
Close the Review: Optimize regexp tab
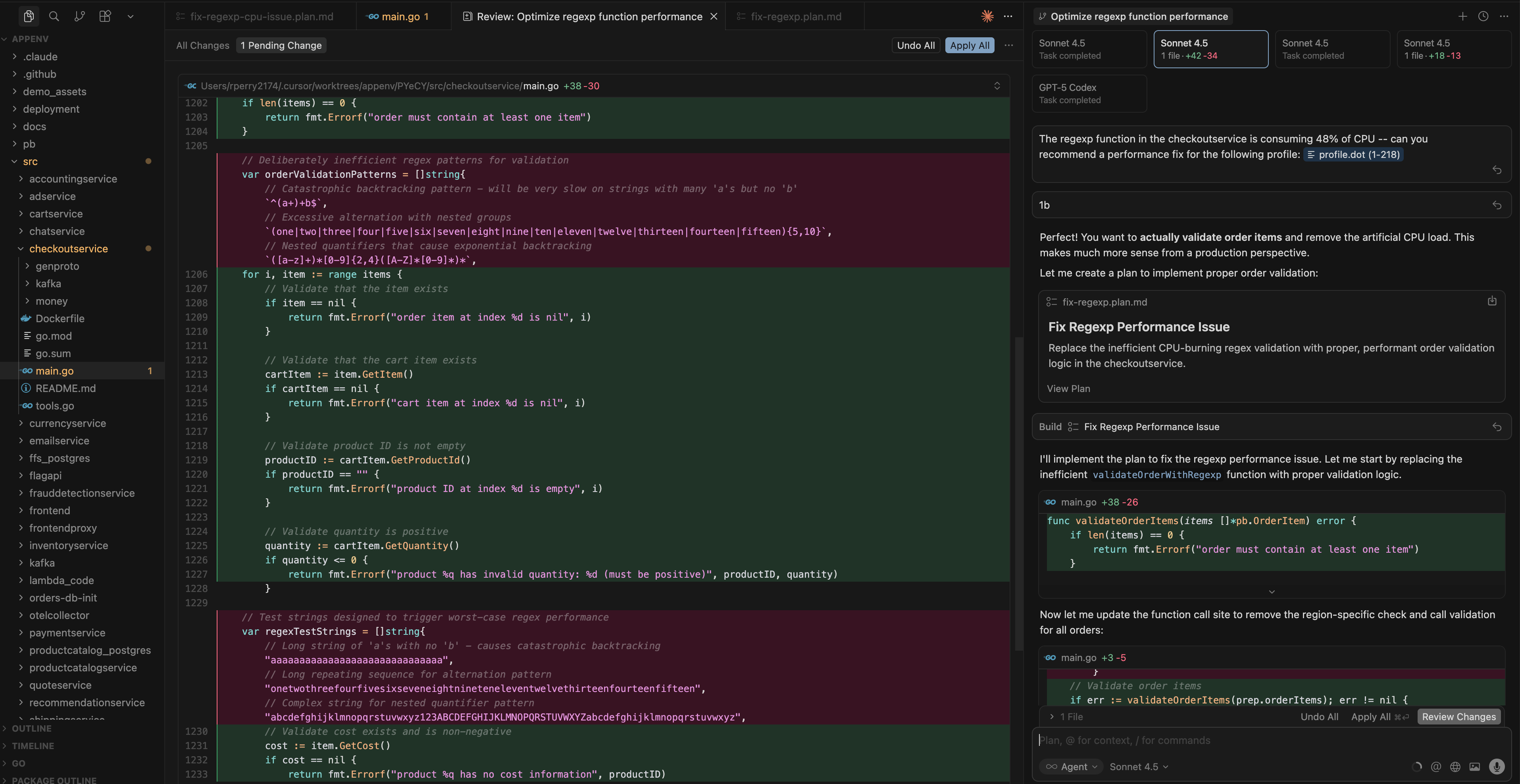pyautogui.click(x=714, y=17)
